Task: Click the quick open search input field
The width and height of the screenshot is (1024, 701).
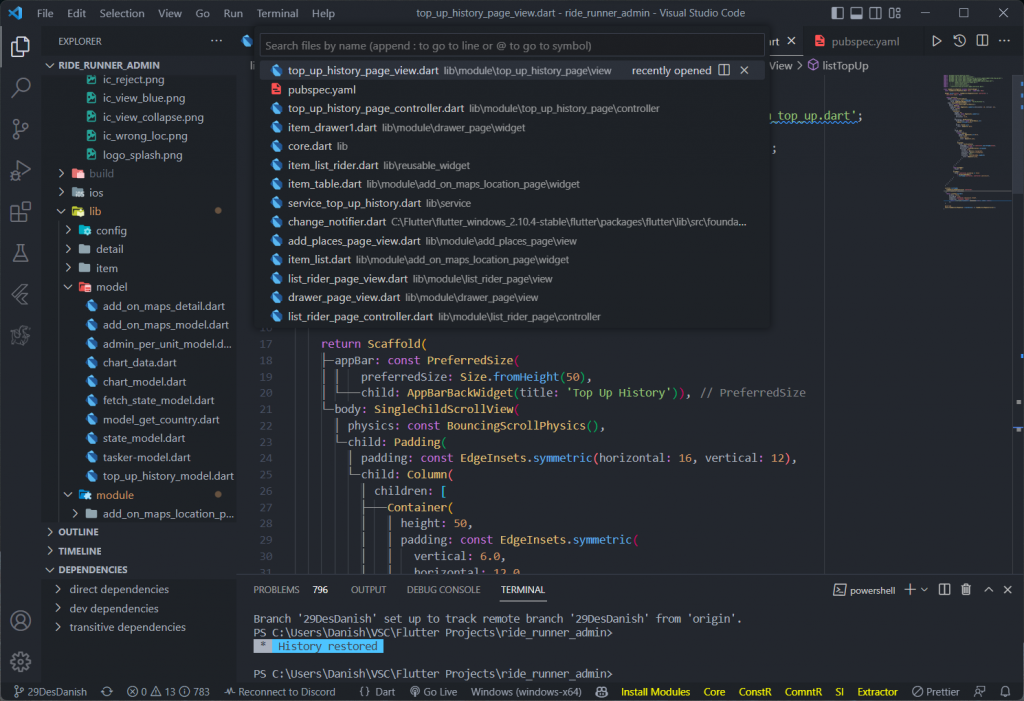Action: pyautogui.click(x=512, y=46)
